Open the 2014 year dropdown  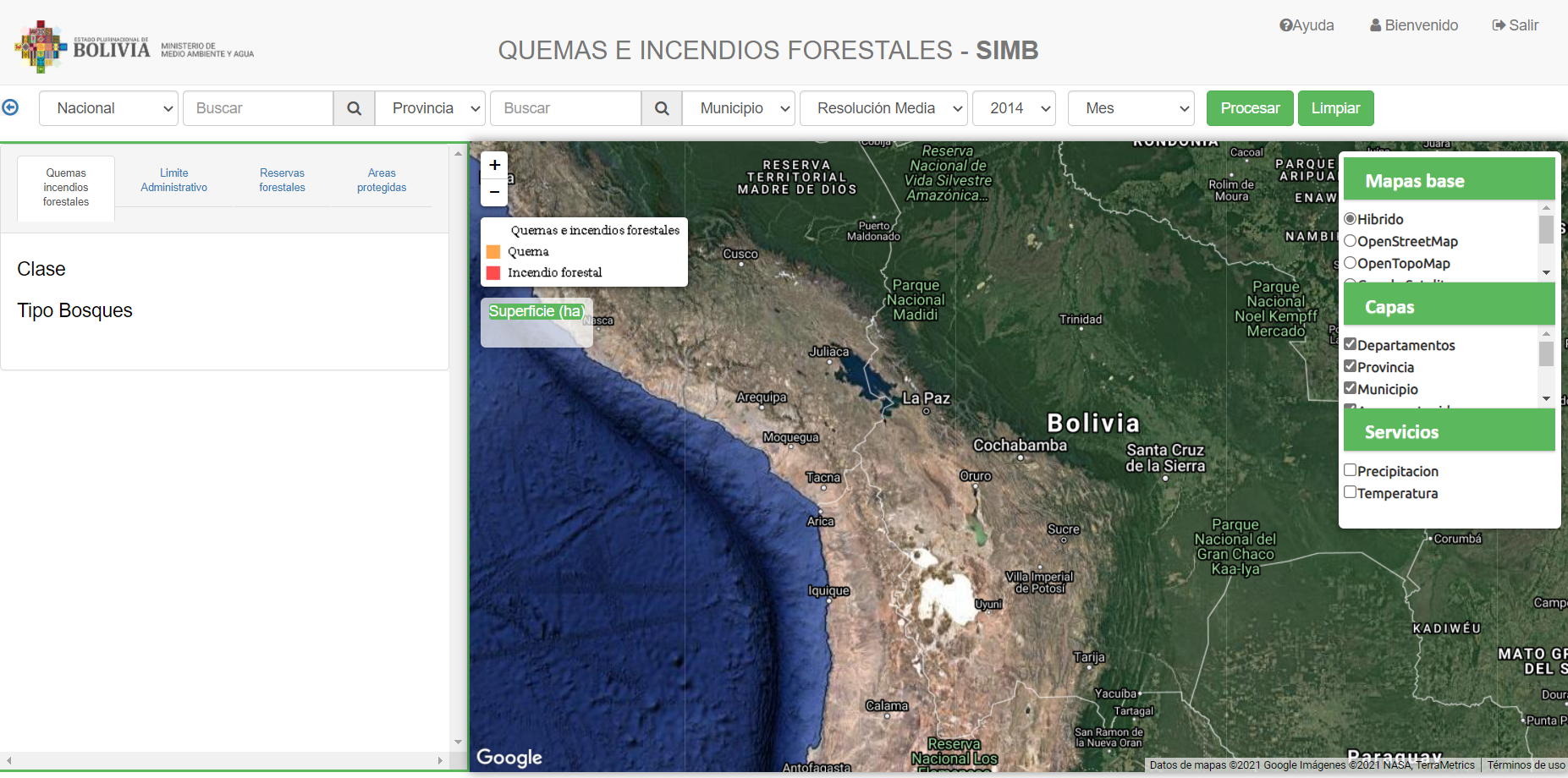tap(1015, 108)
